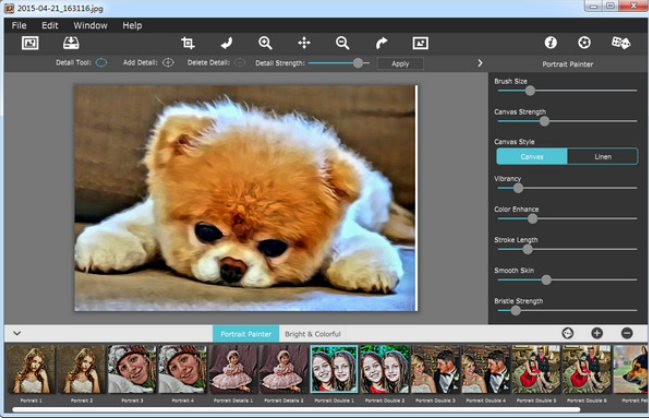Open the Edit menu

(50, 25)
